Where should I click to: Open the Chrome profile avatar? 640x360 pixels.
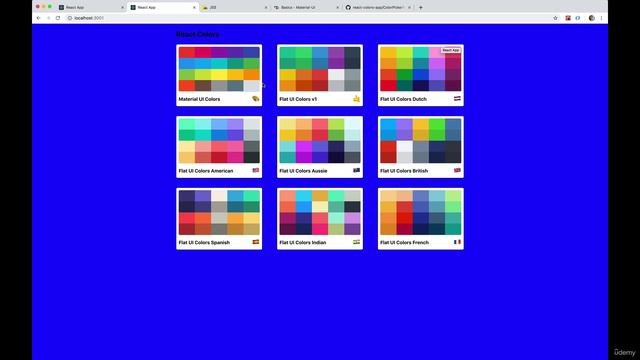point(591,18)
